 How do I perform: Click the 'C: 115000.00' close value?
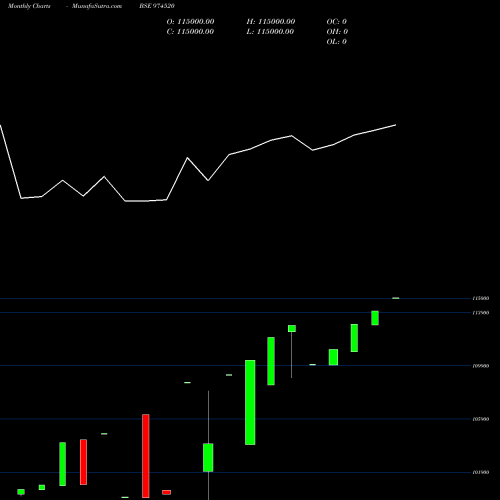pos(190,32)
